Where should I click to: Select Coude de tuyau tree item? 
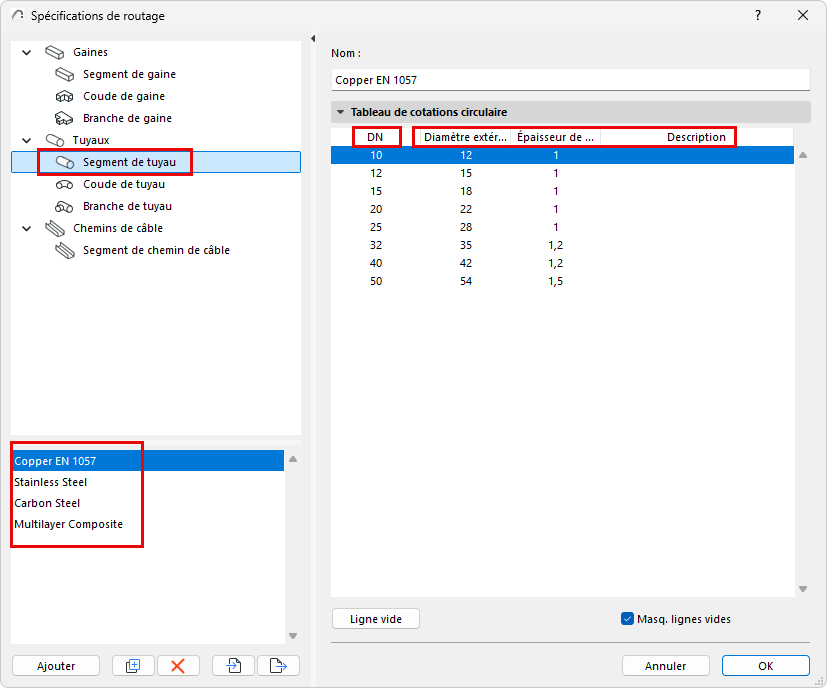[124, 185]
